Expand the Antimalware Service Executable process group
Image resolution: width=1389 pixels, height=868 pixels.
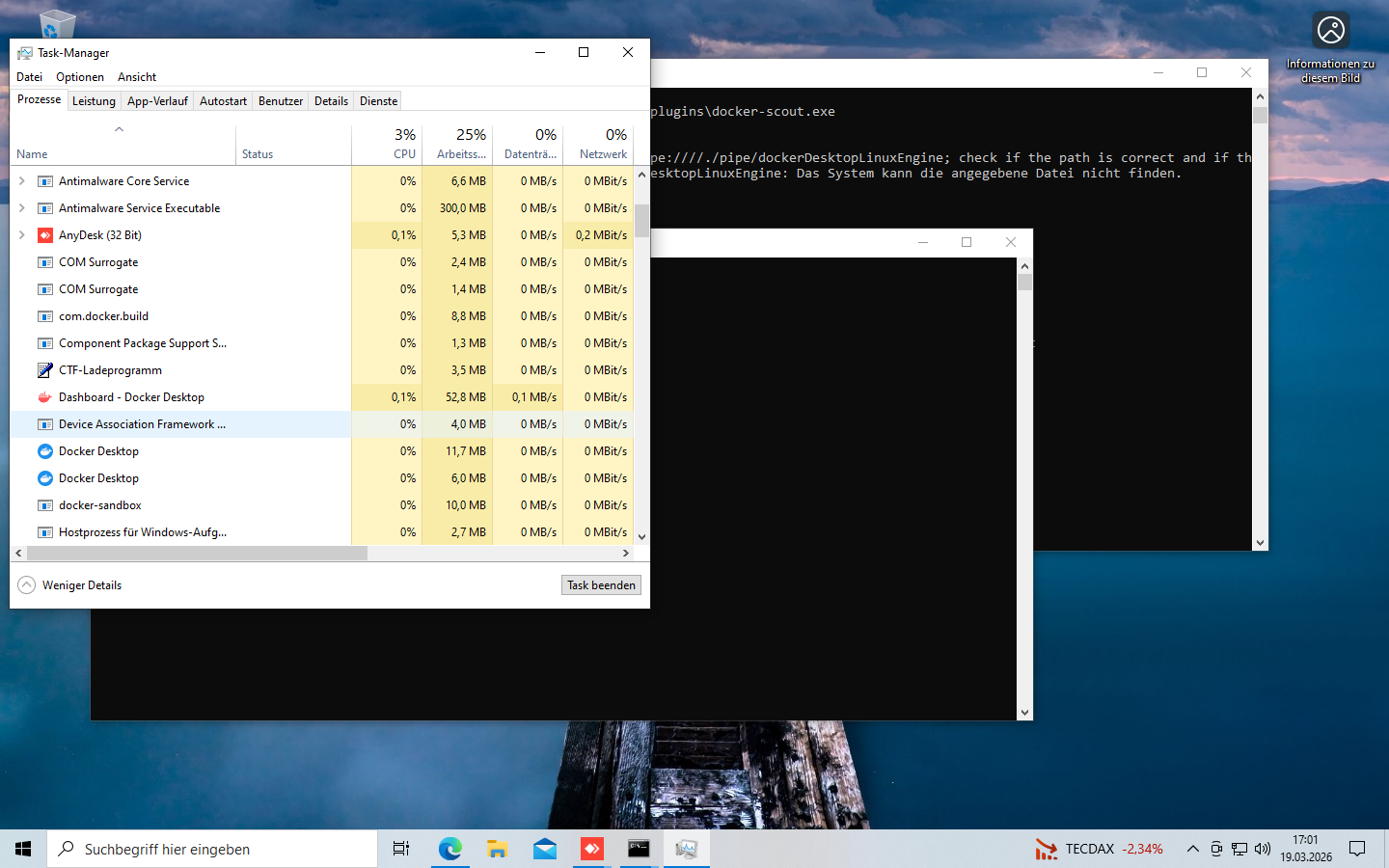tap(22, 208)
